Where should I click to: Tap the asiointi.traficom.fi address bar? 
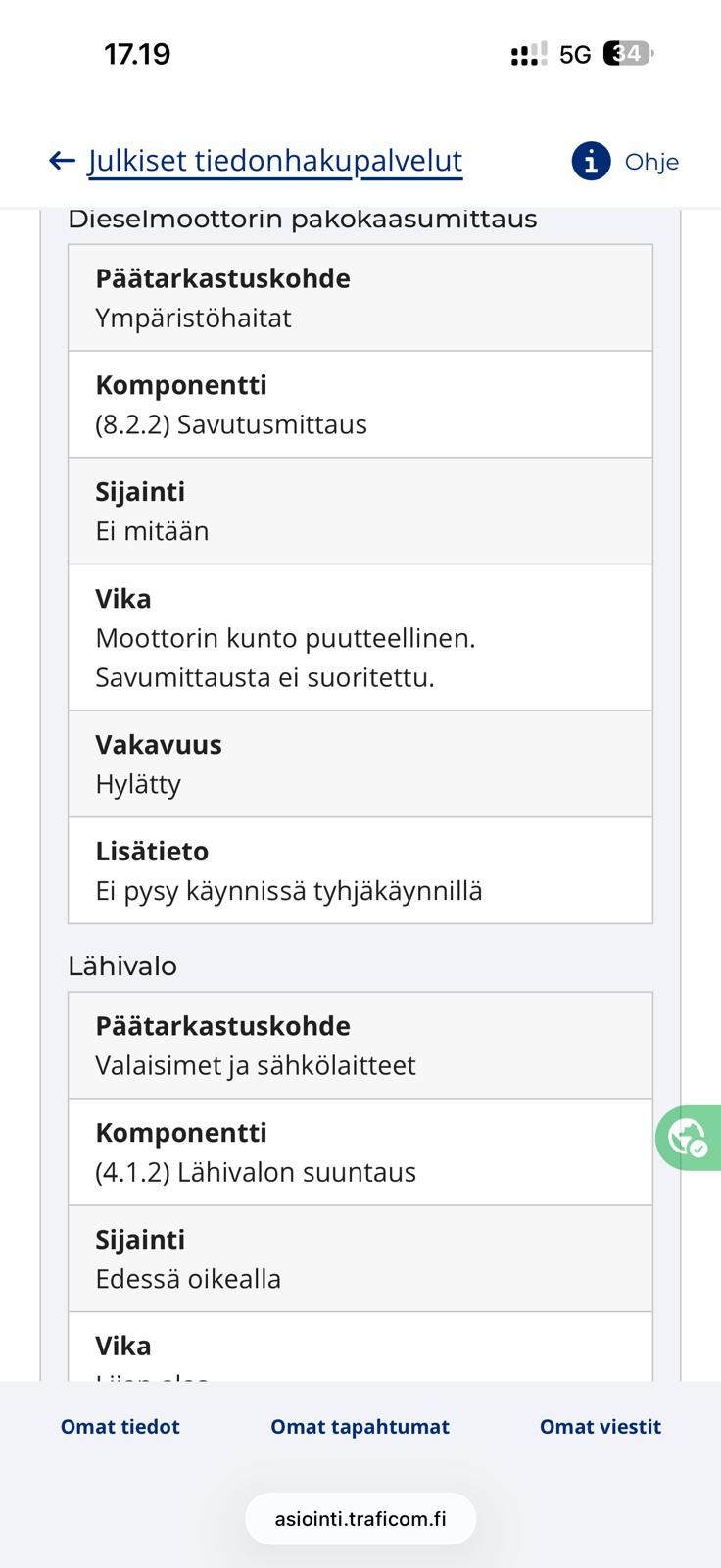click(360, 1519)
